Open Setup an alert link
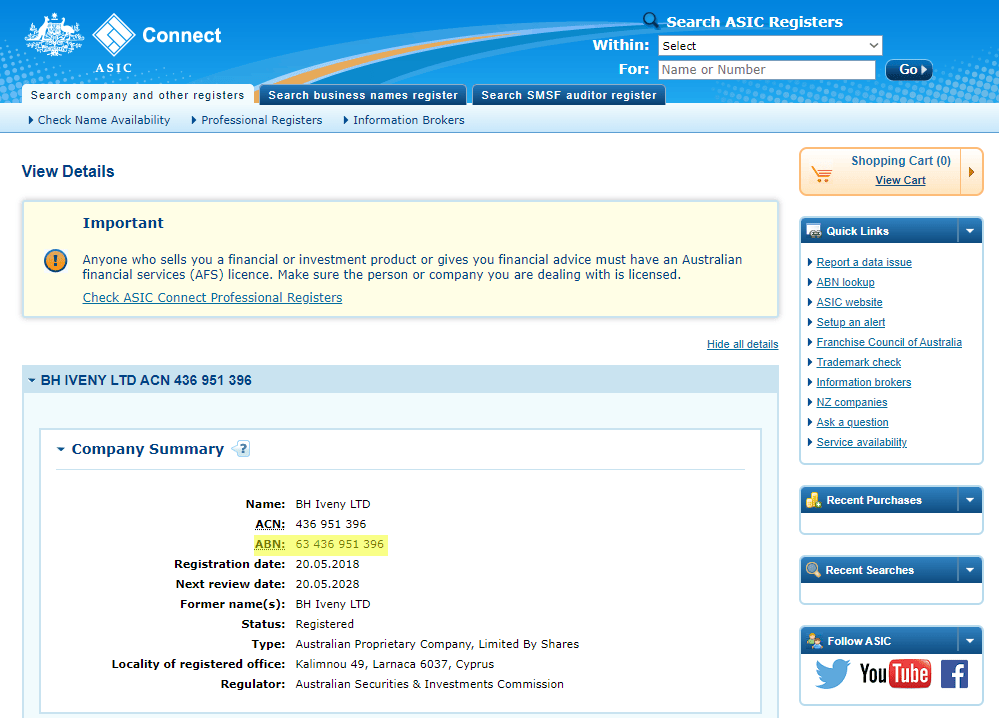The width and height of the screenshot is (999, 718). [x=851, y=322]
